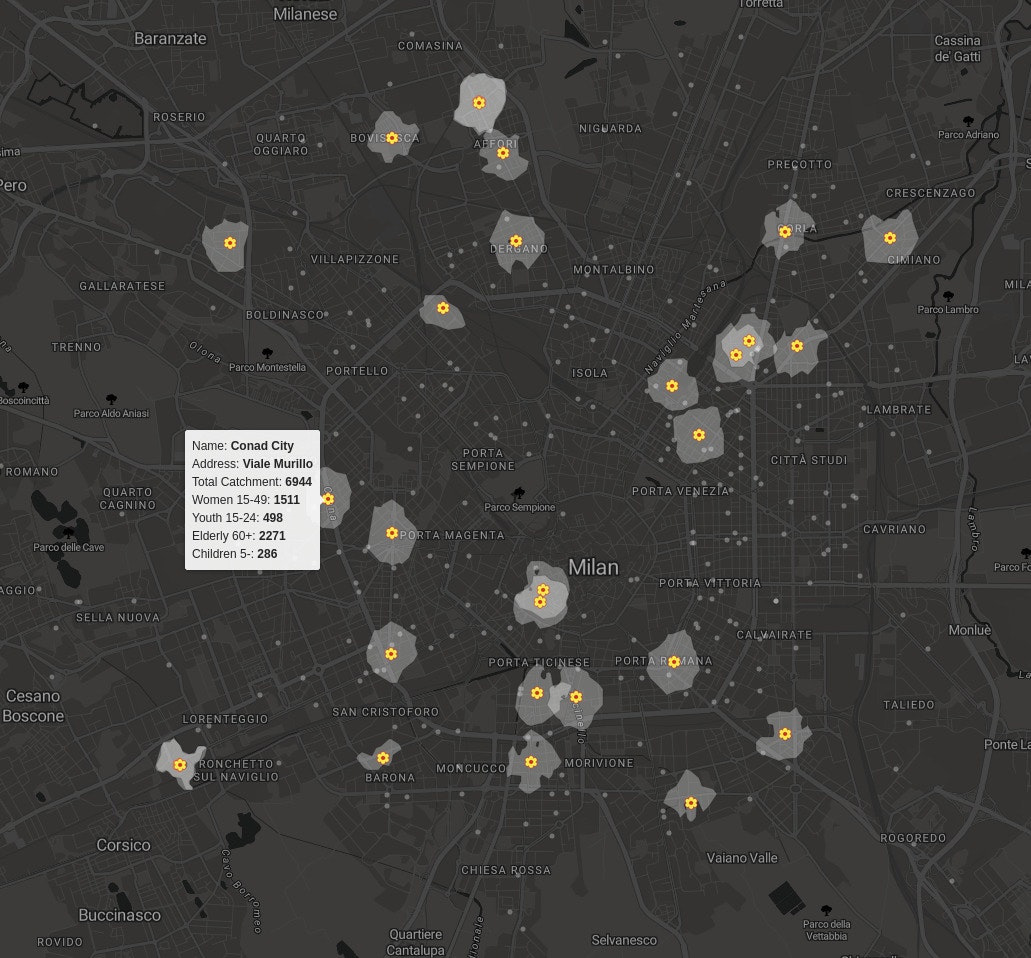The height and width of the screenshot is (958, 1031).
Task: Click the 'Corsico' map label
Action: [x=124, y=845]
